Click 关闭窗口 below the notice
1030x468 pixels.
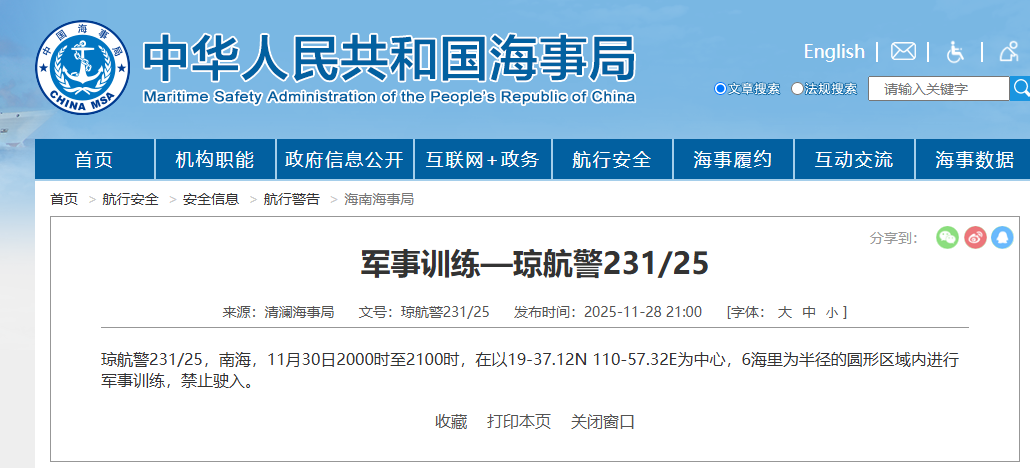[x=603, y=421]
